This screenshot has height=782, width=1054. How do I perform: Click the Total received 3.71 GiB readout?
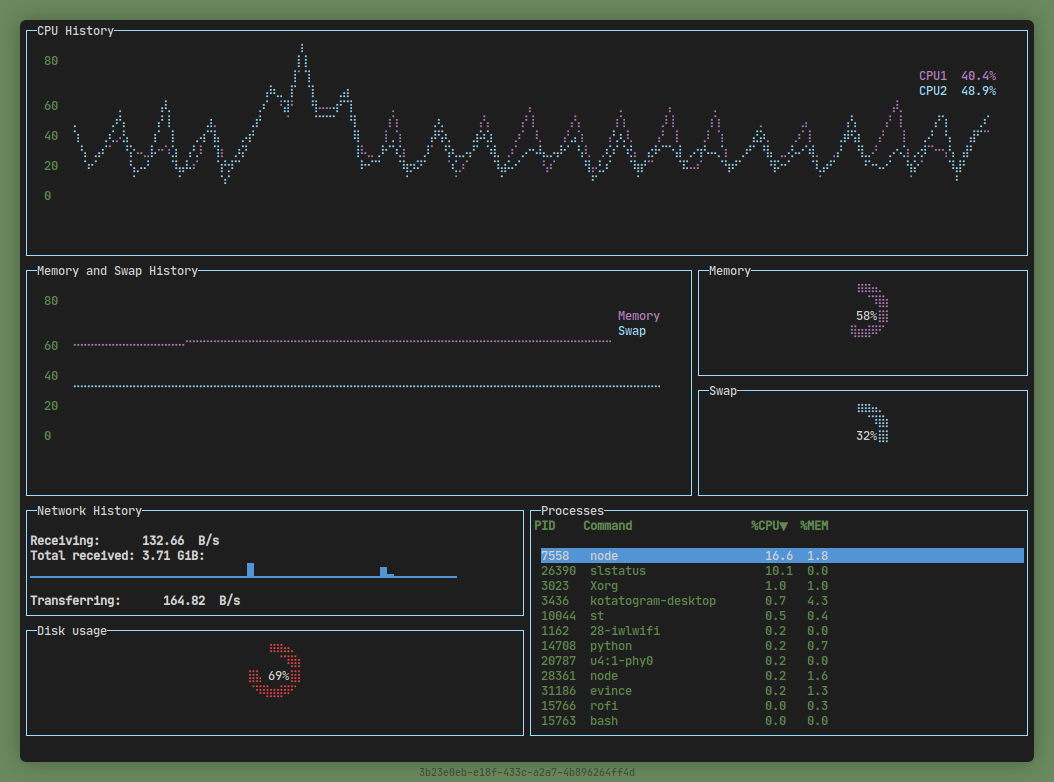(118, 555)
